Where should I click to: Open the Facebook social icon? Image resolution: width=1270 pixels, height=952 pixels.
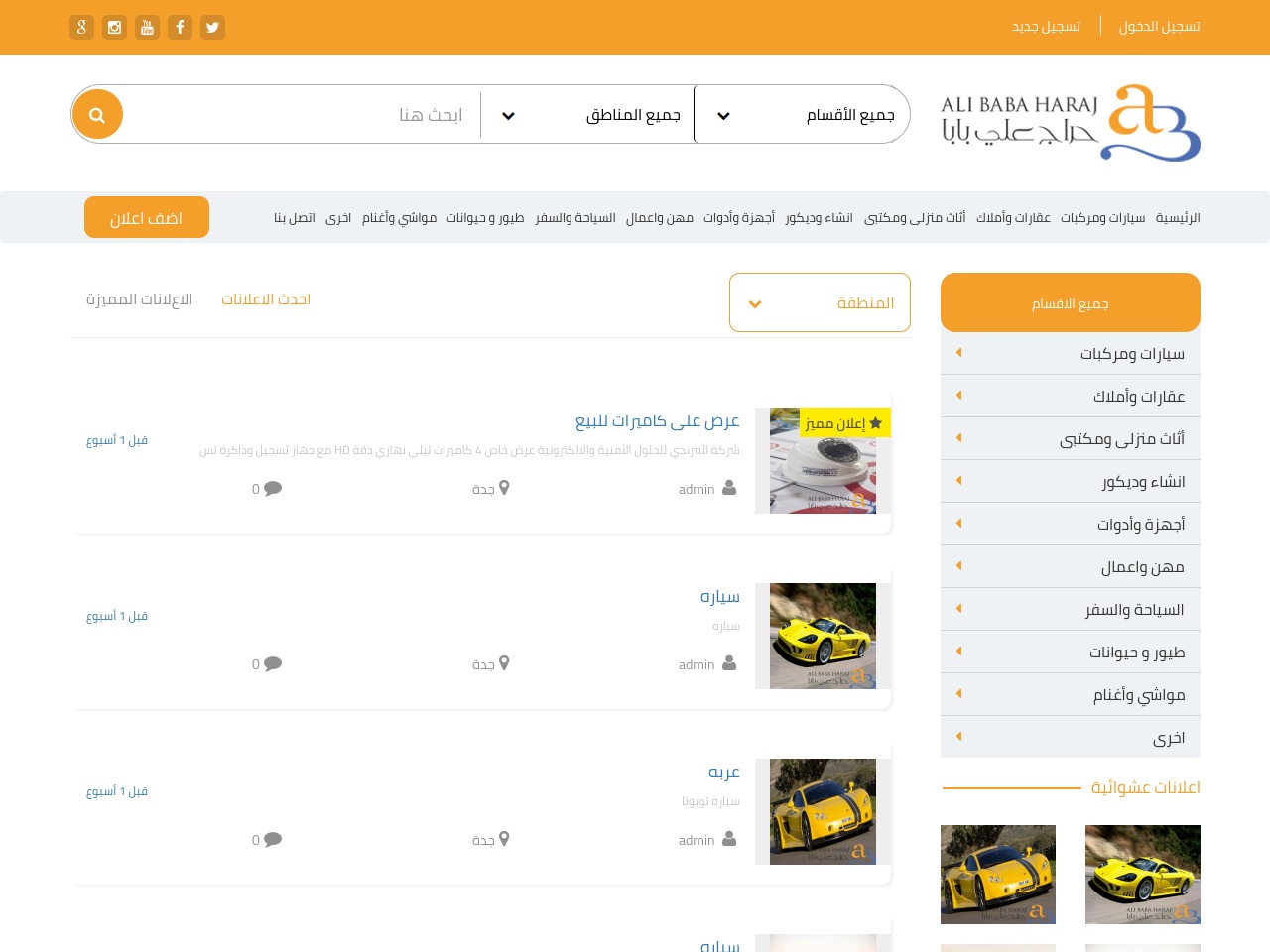[180, 27]
